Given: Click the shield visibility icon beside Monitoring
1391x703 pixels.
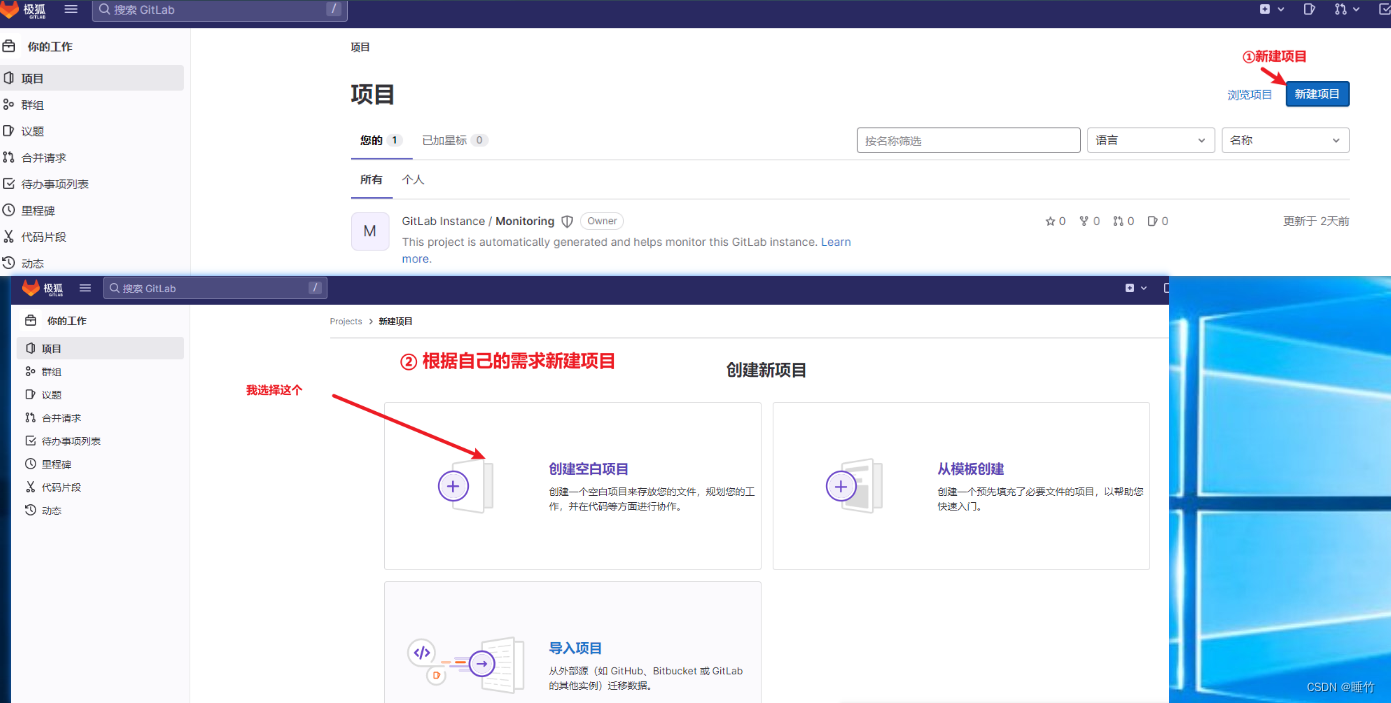Looking at the screenshot, I should (x=567, y=221).
